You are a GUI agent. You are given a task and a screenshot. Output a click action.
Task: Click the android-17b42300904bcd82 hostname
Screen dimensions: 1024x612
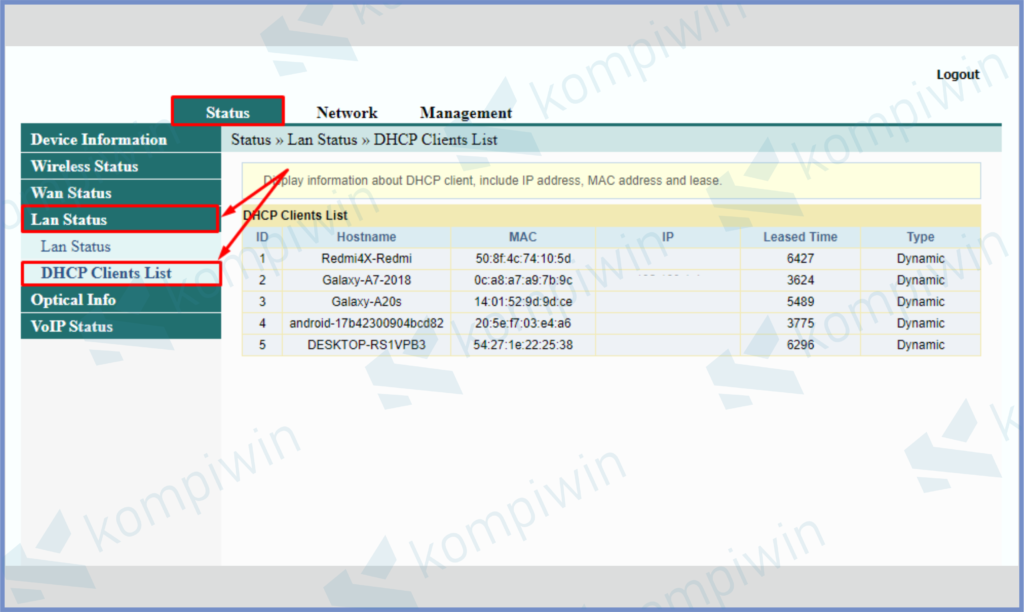pyautogui.click(x=366, y=323)
